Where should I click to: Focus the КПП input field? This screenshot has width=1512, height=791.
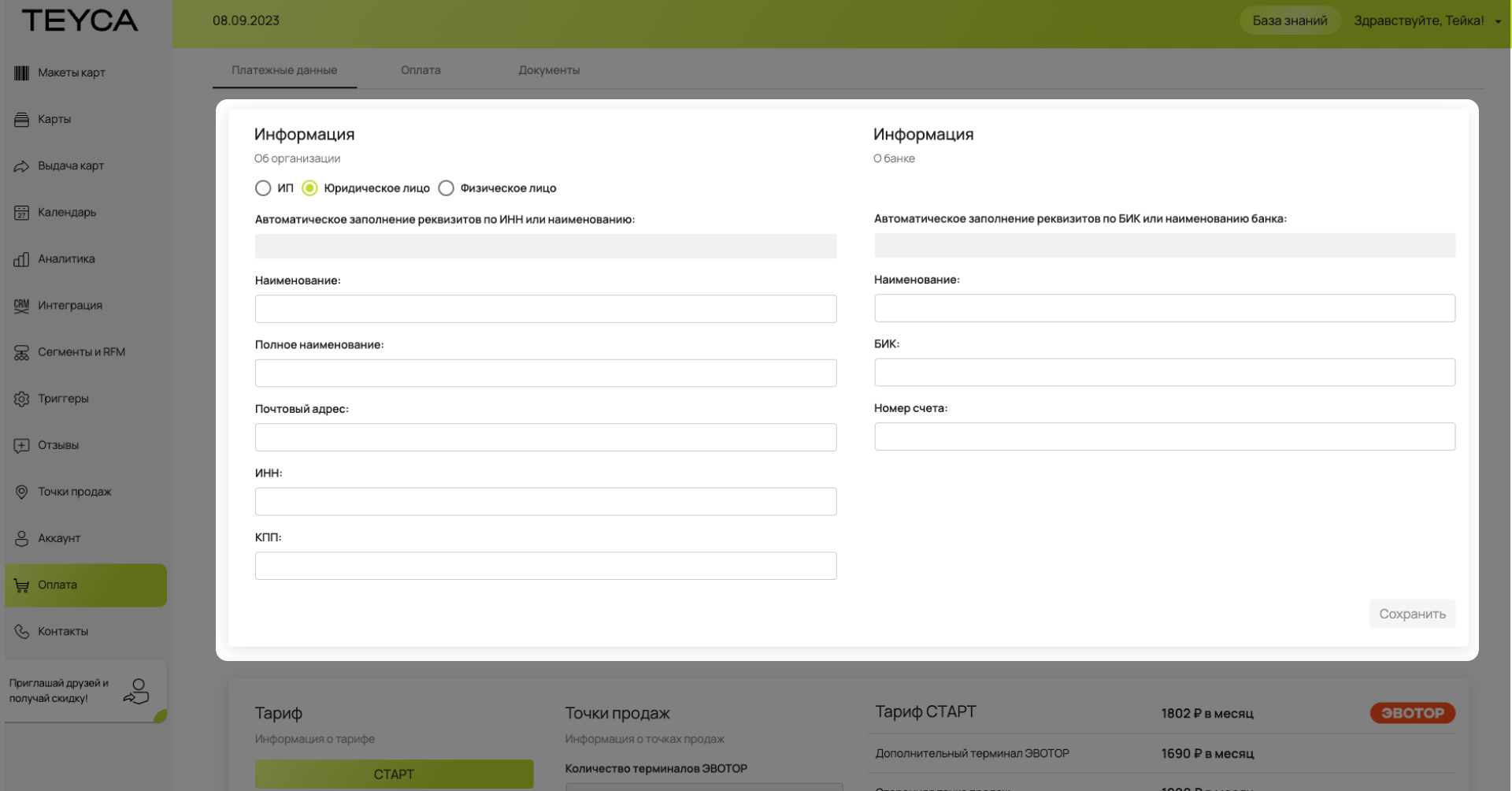click(546, 566)
